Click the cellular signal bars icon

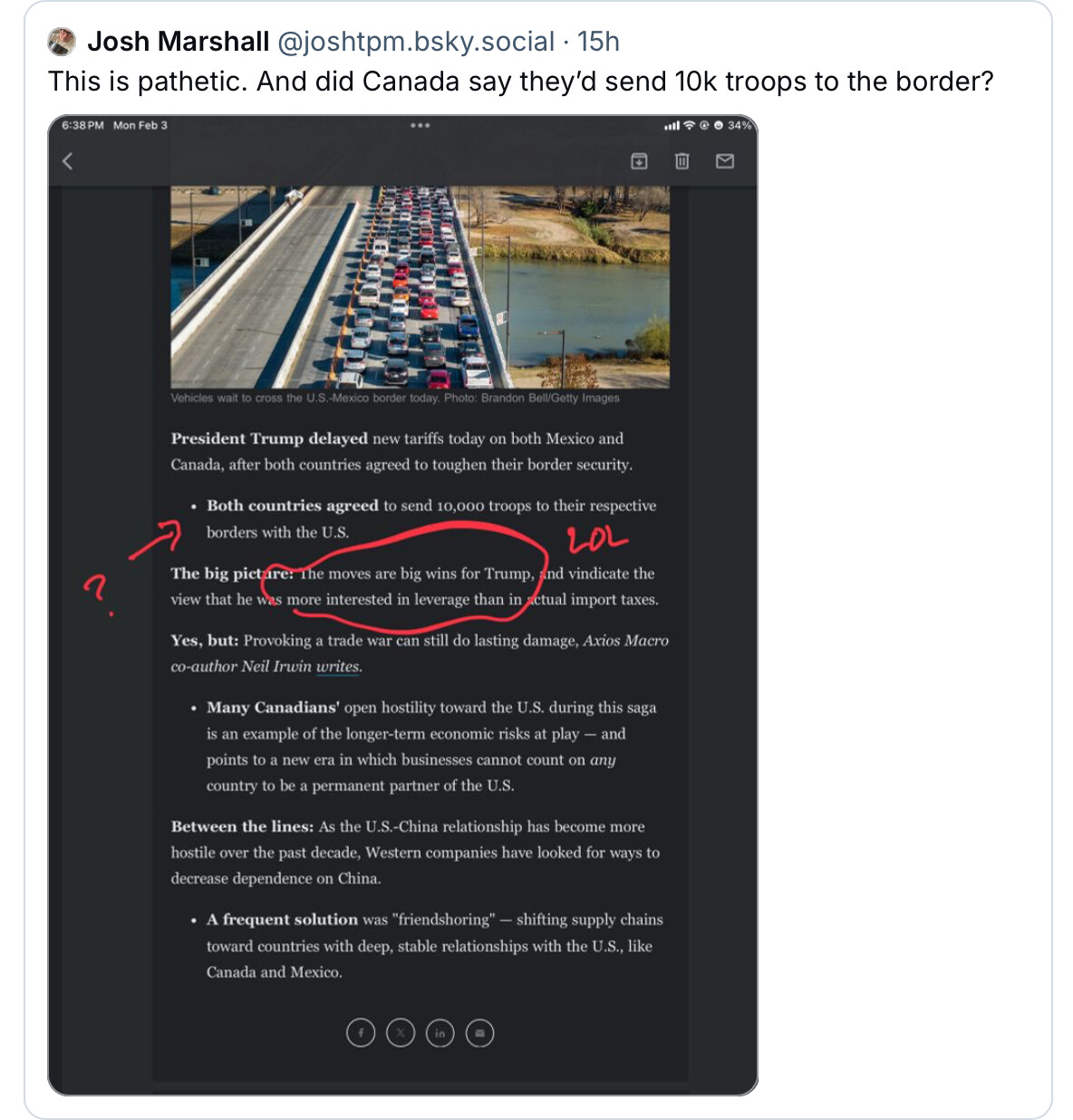(672, 125)
